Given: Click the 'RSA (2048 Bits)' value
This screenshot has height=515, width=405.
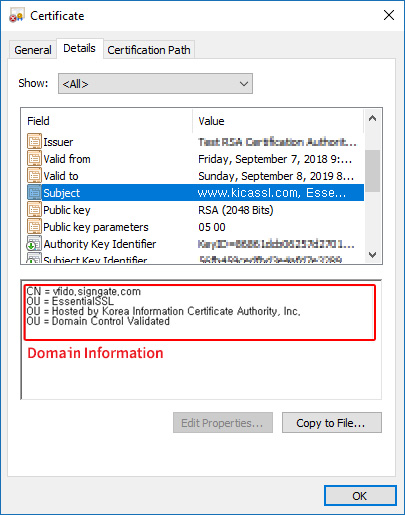Looking at the screenshot, I should coord(236,210).
